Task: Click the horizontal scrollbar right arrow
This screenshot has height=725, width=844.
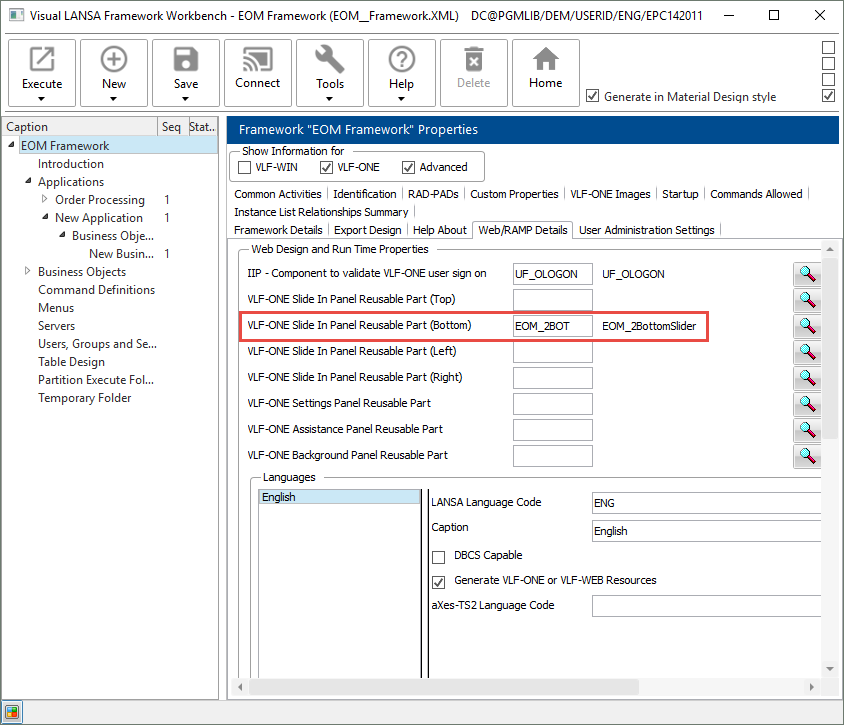Action: [x=812, y=687]
